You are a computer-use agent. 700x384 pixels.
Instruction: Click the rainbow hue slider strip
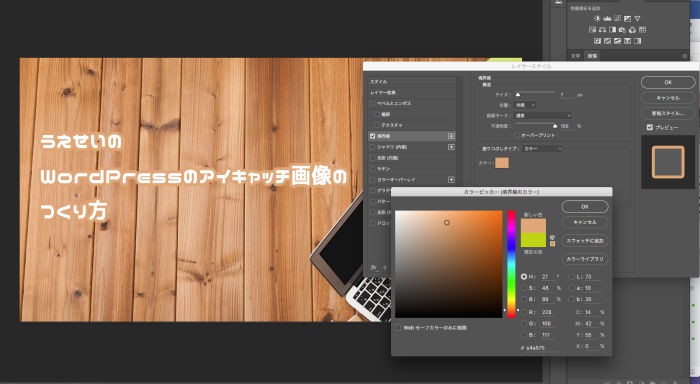tap(511, 264)
